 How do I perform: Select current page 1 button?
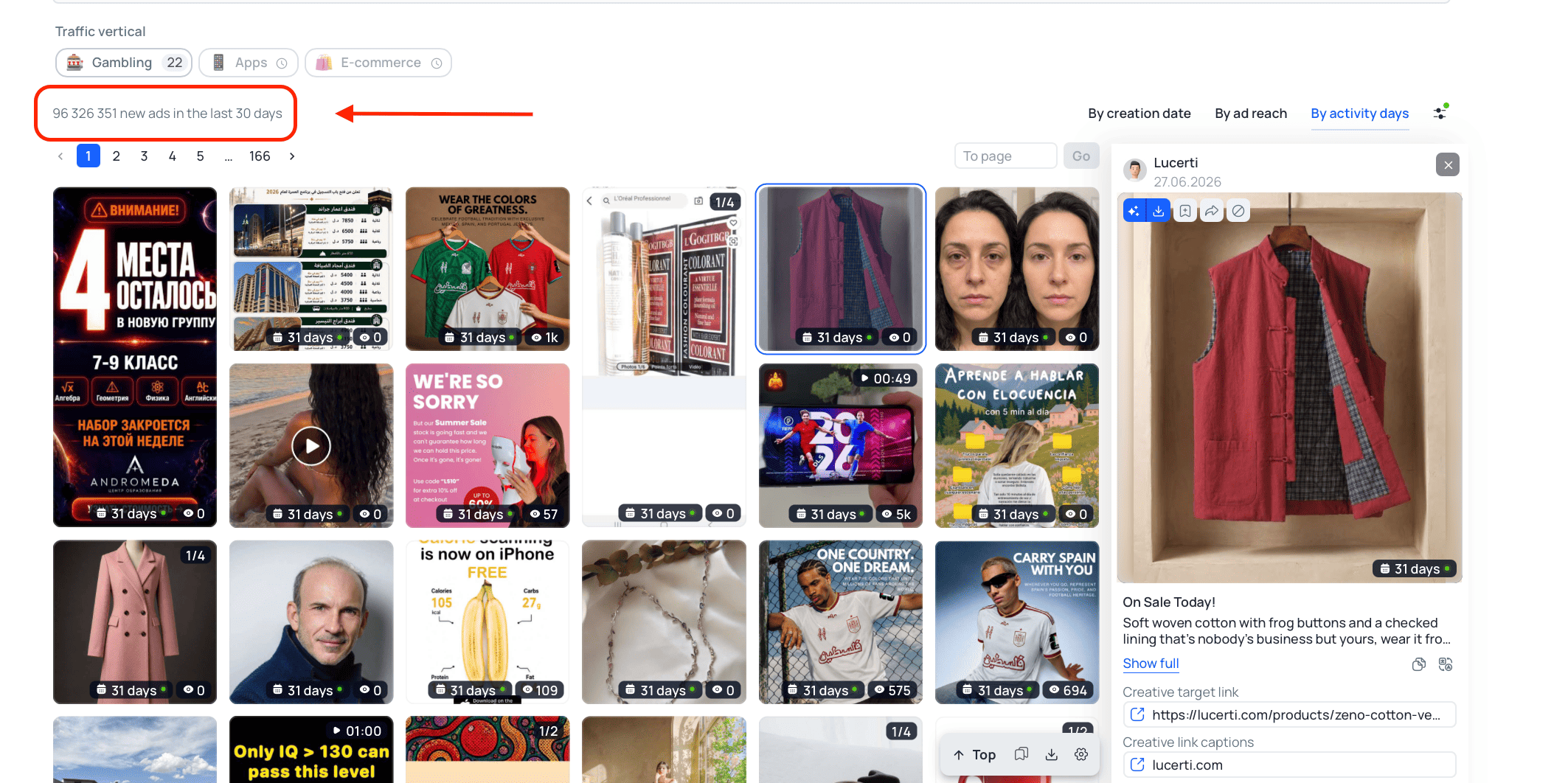point(89,156)
